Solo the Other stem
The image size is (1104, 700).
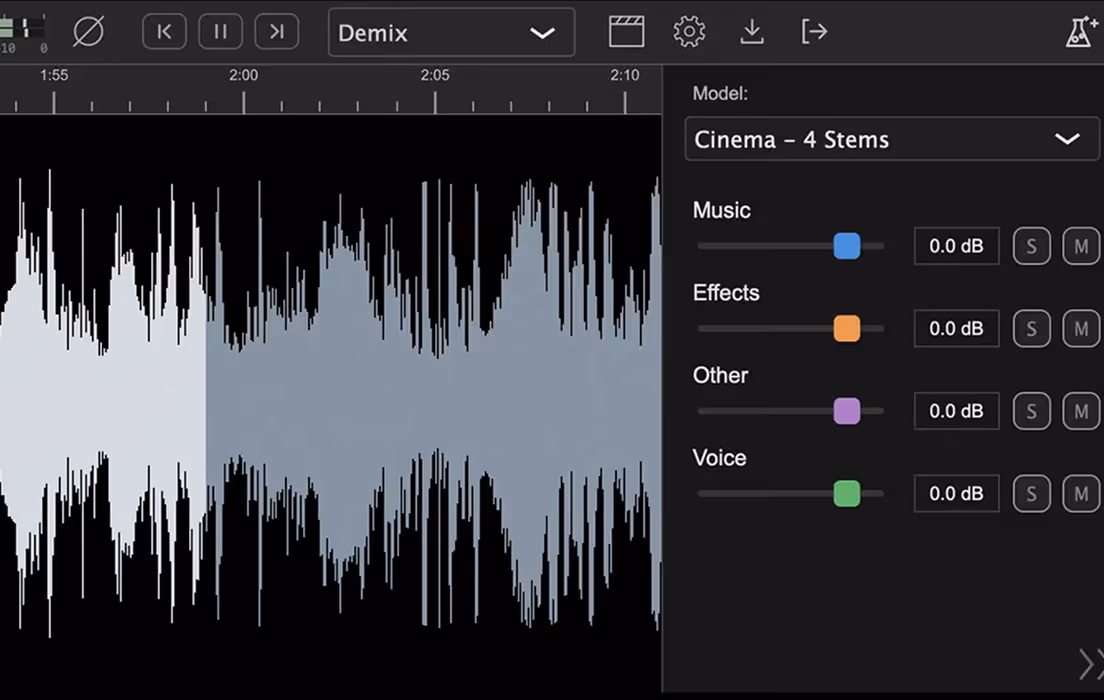tap(1032, 411)
